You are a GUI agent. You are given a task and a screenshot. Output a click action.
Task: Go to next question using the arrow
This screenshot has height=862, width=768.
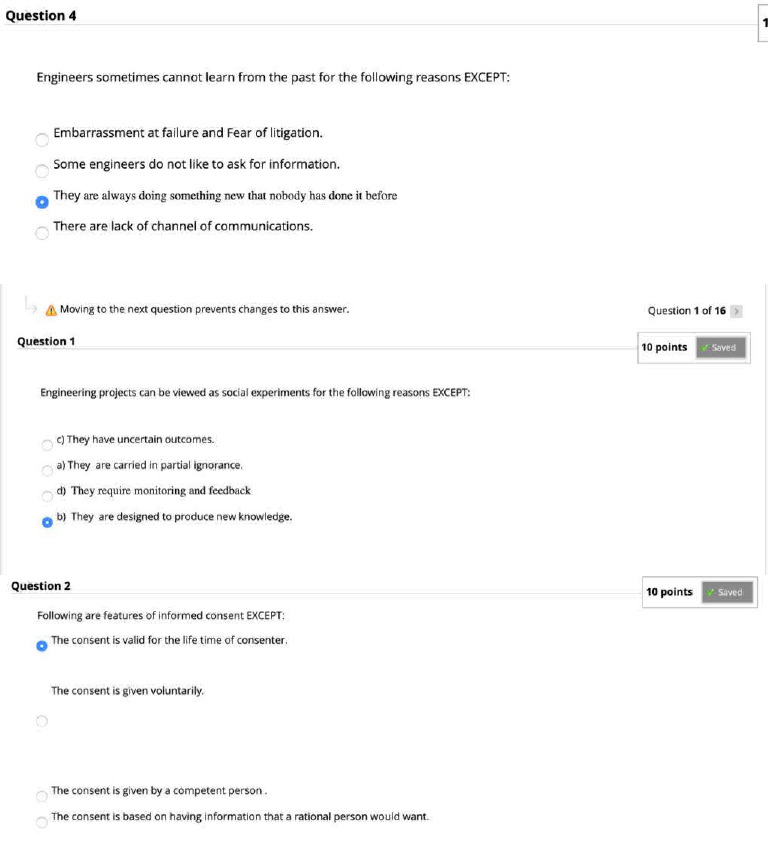click(x=735, y=311)
